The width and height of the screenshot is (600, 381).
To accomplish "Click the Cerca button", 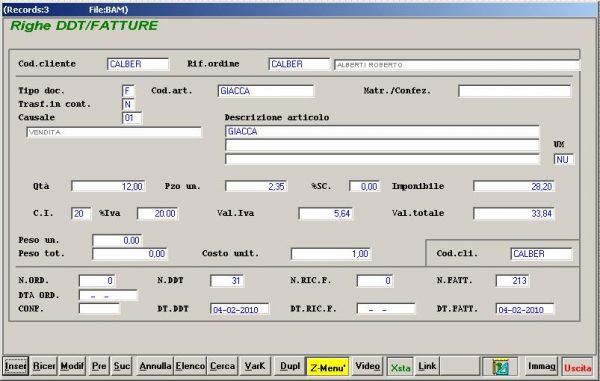I will pyautogui.click(x=222, y=366).
